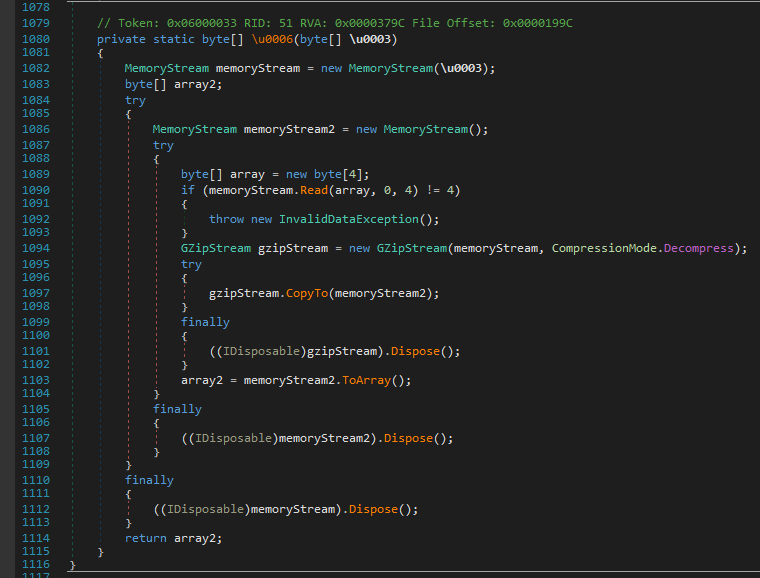The image size is (760, 578).
Task: Click line number 1094 in the gutter
Action: click(x=36, y=249)
